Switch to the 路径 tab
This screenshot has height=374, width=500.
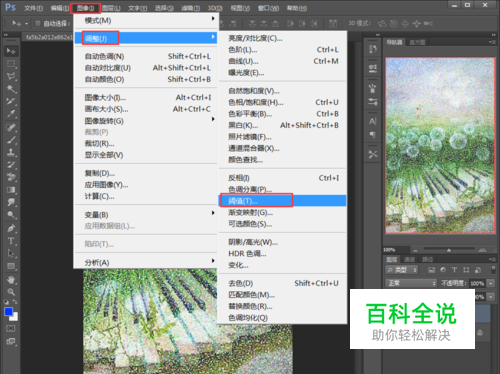tap(427, 259)
